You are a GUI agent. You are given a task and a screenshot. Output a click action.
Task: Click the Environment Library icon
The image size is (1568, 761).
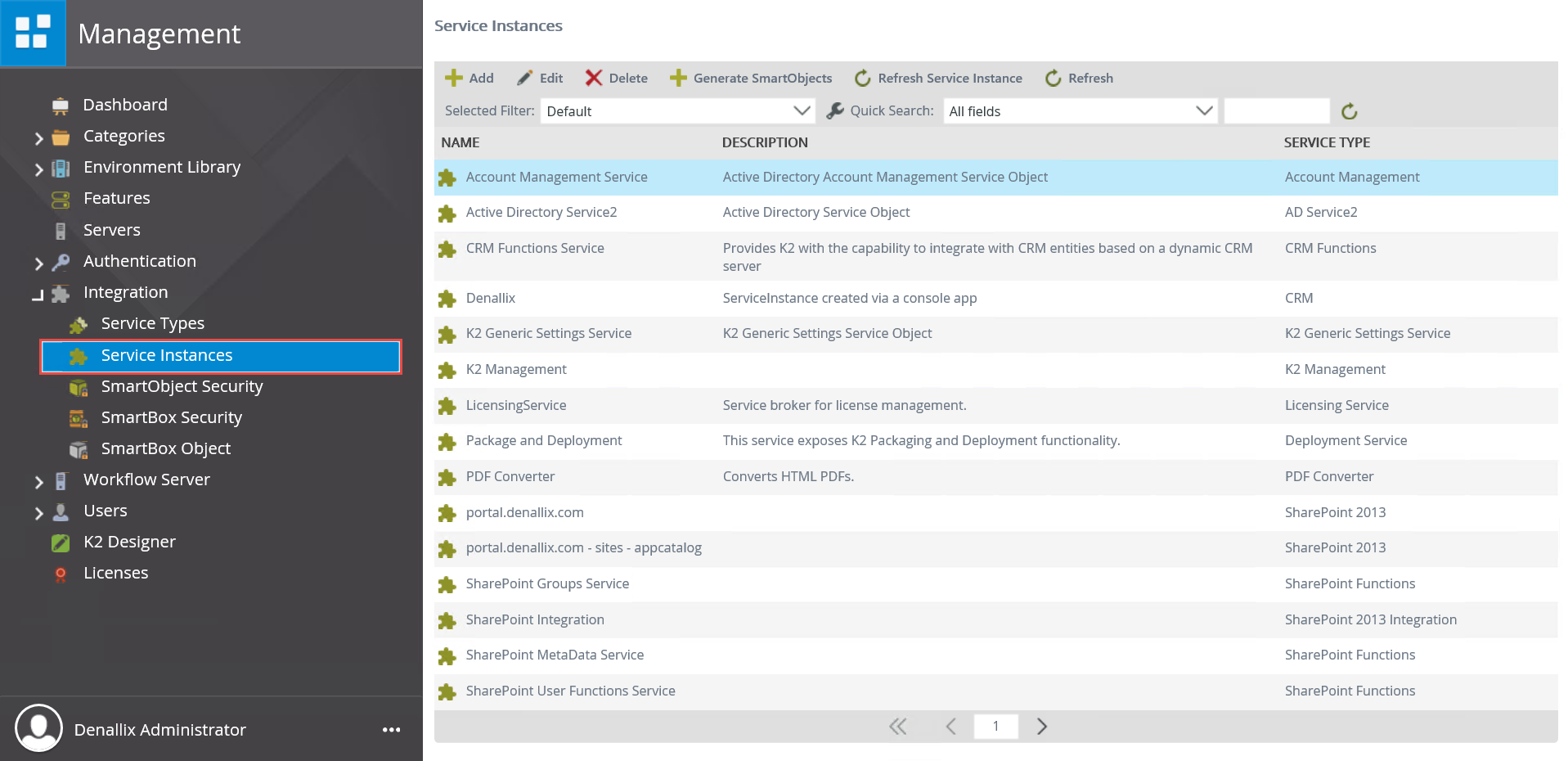click(x=61, y=168)
